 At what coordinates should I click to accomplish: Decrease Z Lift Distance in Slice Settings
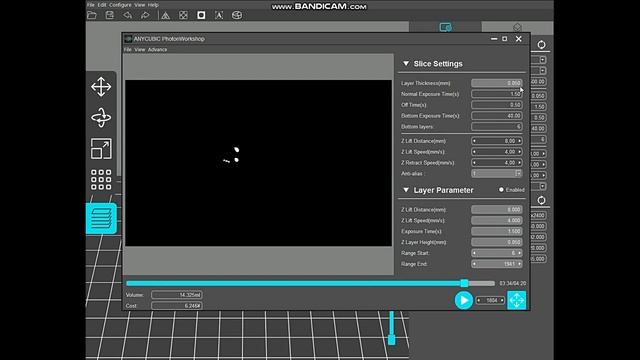click(x=474, y=141)
